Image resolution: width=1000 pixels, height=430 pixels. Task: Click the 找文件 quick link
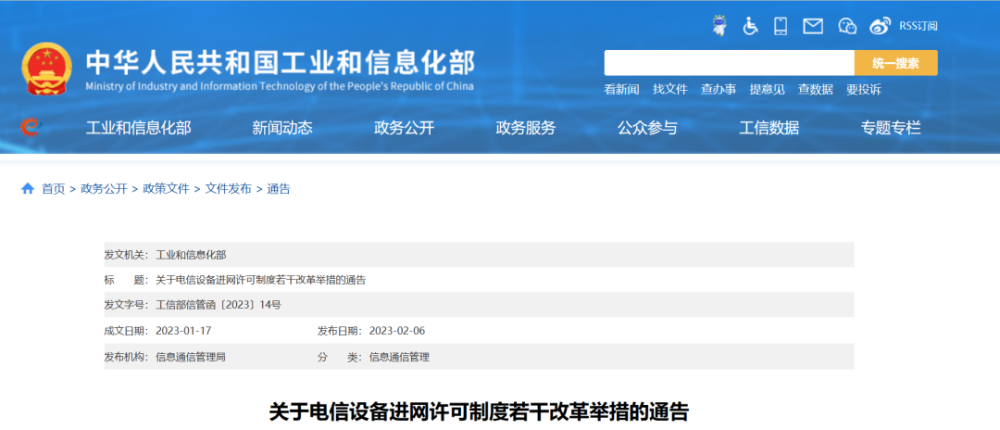pyautogui.click(x=670, y=89)
